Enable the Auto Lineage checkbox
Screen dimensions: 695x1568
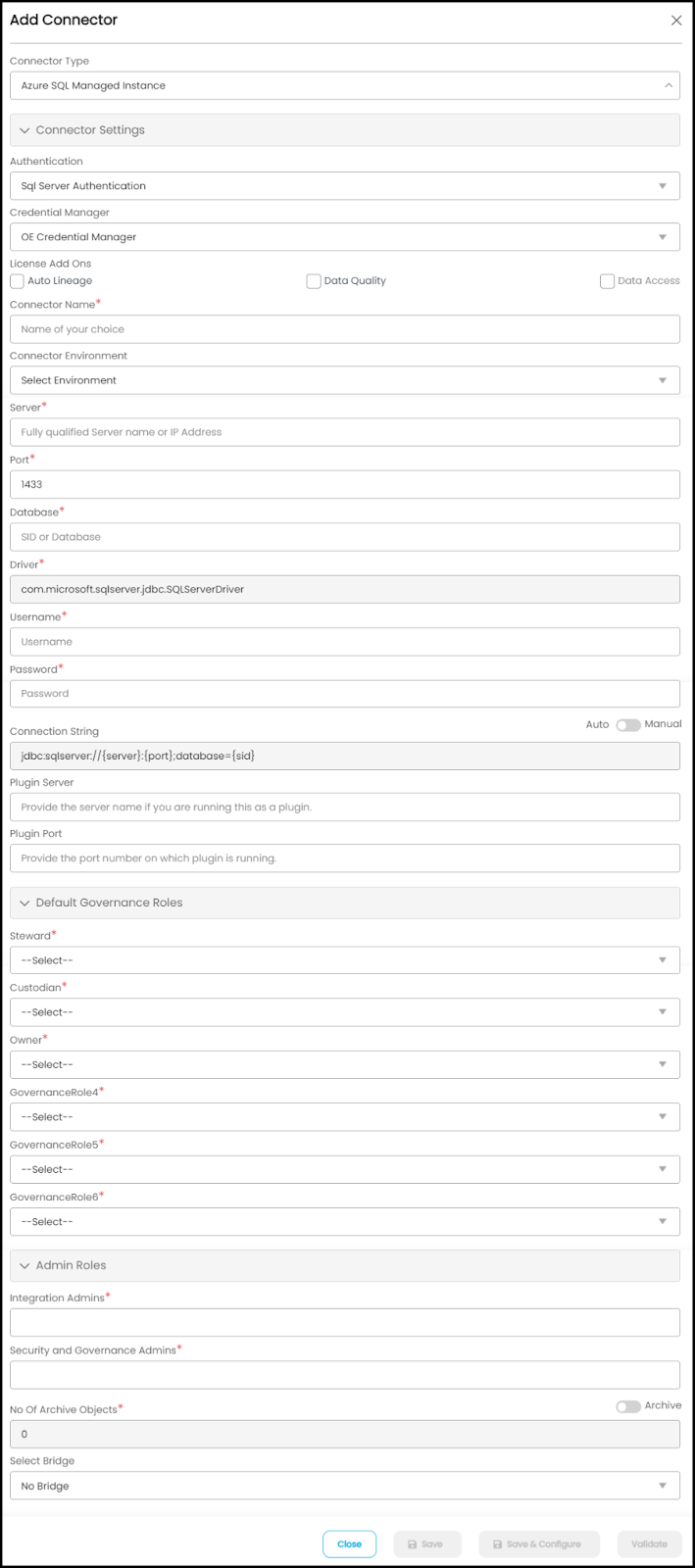pos(17,281)
